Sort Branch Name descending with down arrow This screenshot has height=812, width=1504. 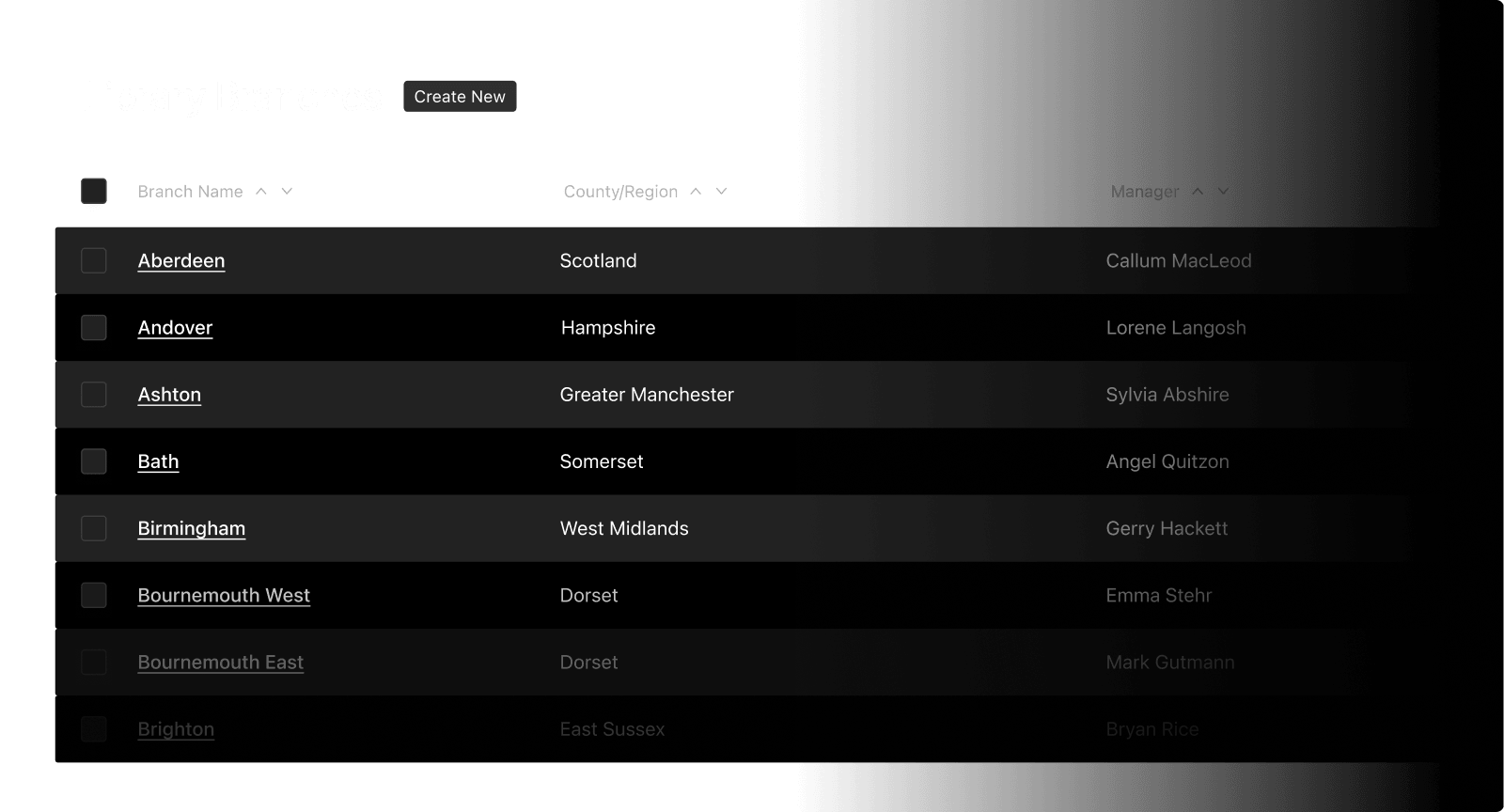(x=288, y=192)
